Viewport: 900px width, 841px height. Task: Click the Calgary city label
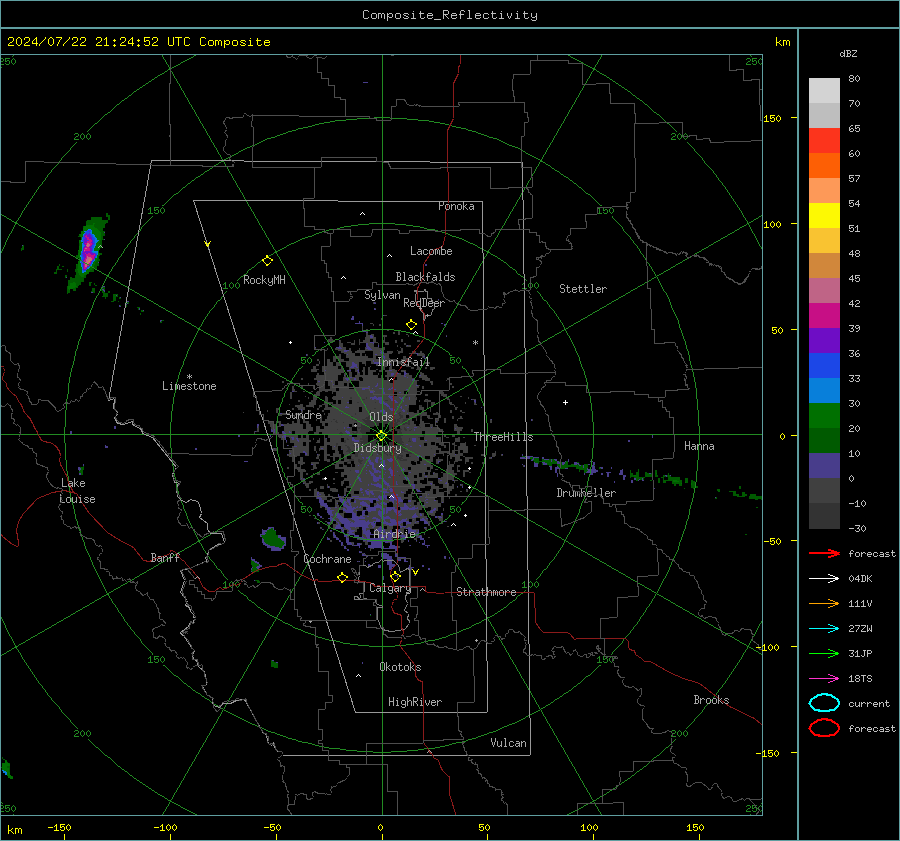[x=390, y=588]
